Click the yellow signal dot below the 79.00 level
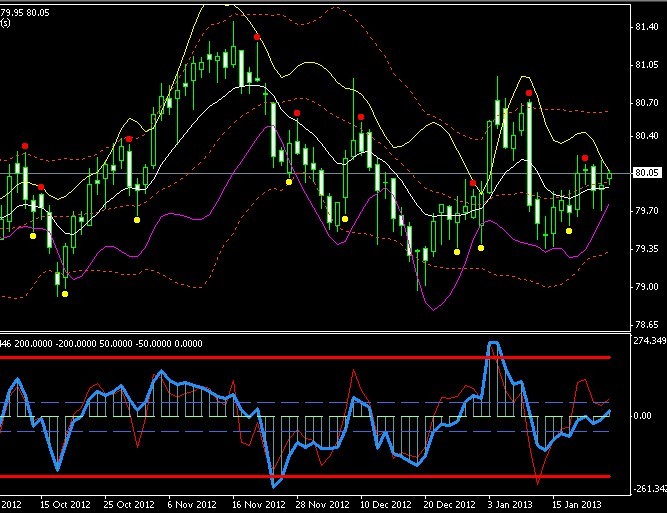667x513 pixels. tap(65, 294)
